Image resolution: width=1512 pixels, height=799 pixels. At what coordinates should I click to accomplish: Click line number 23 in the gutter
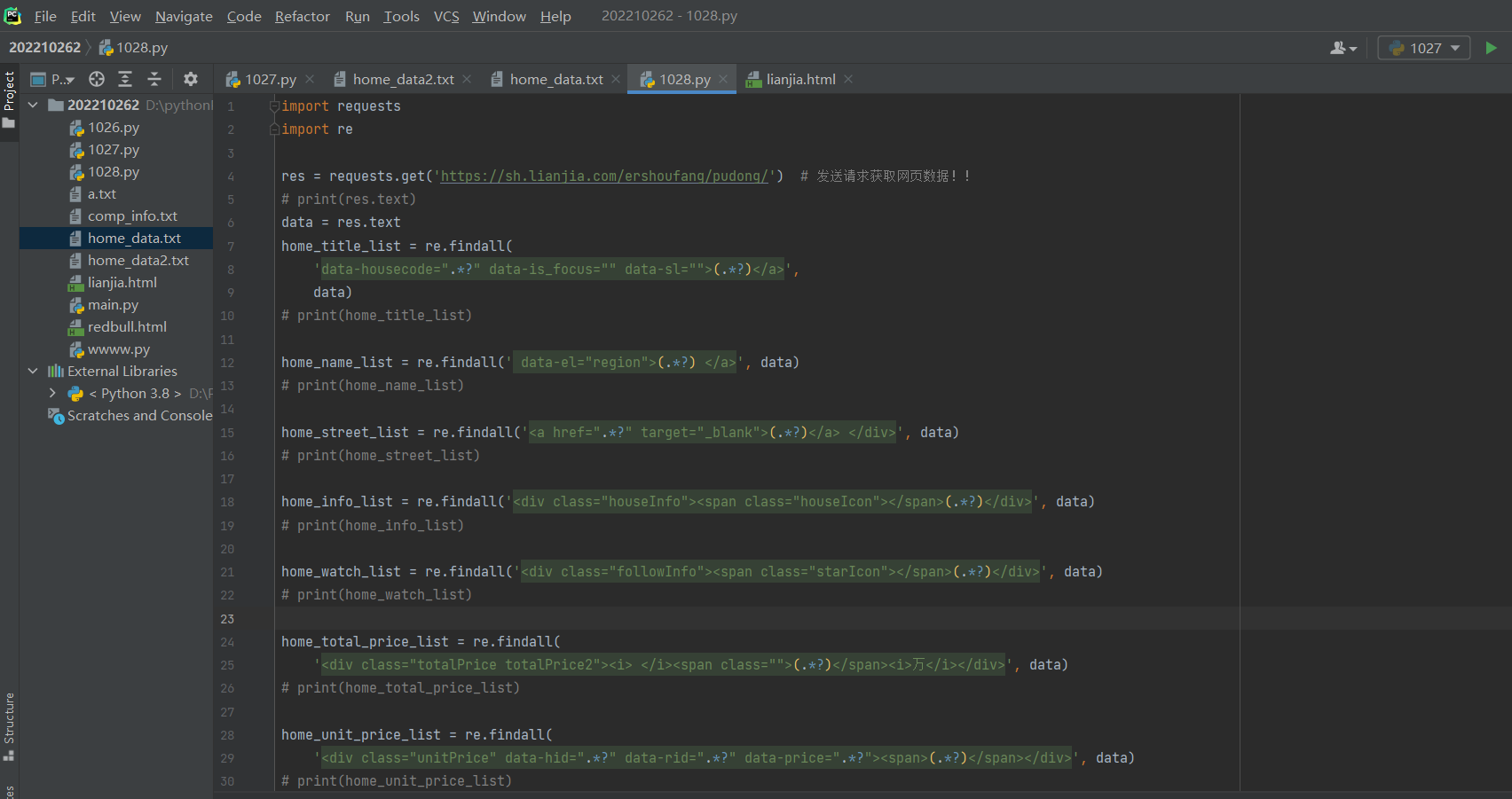click(x=227, y=619)
